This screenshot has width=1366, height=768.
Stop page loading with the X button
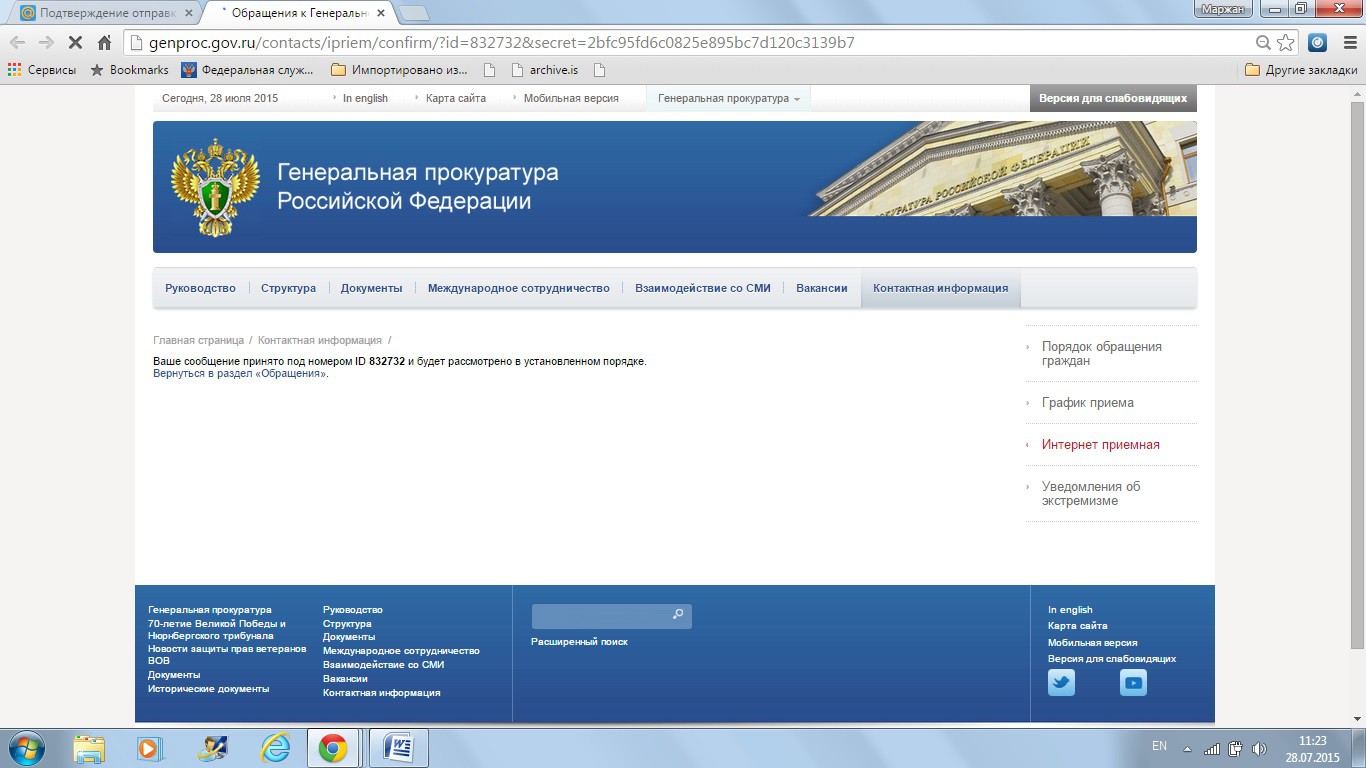tap(75, 43)
